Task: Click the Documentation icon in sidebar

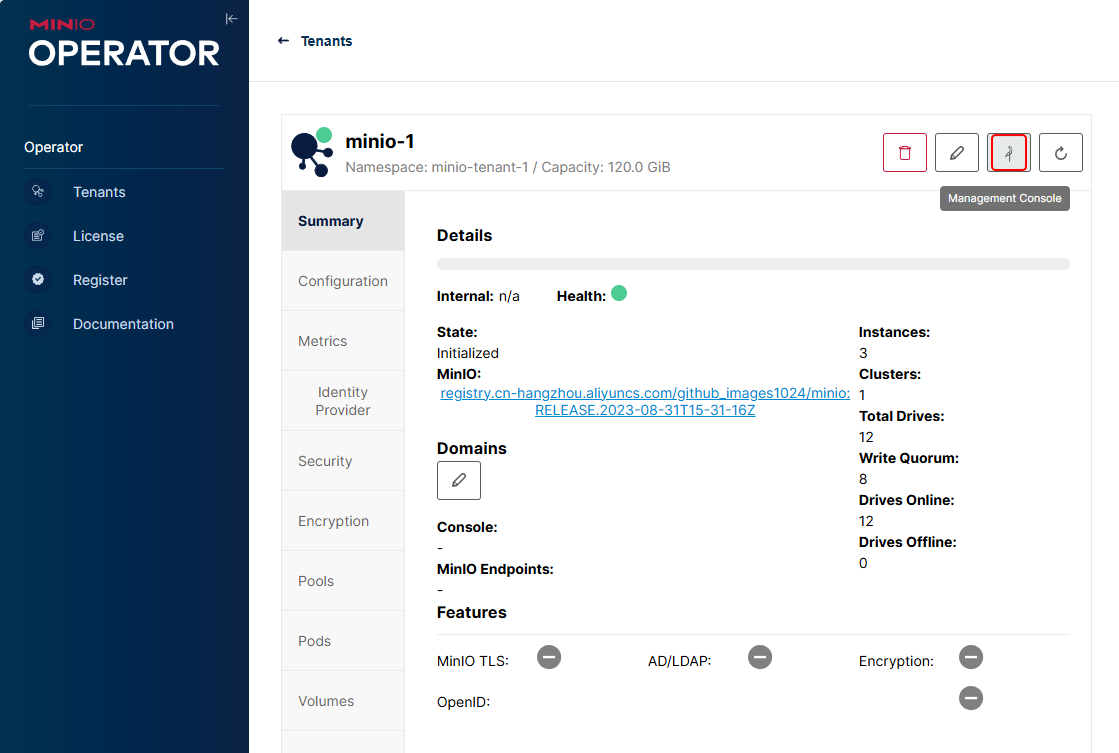Action: [38, 323]
